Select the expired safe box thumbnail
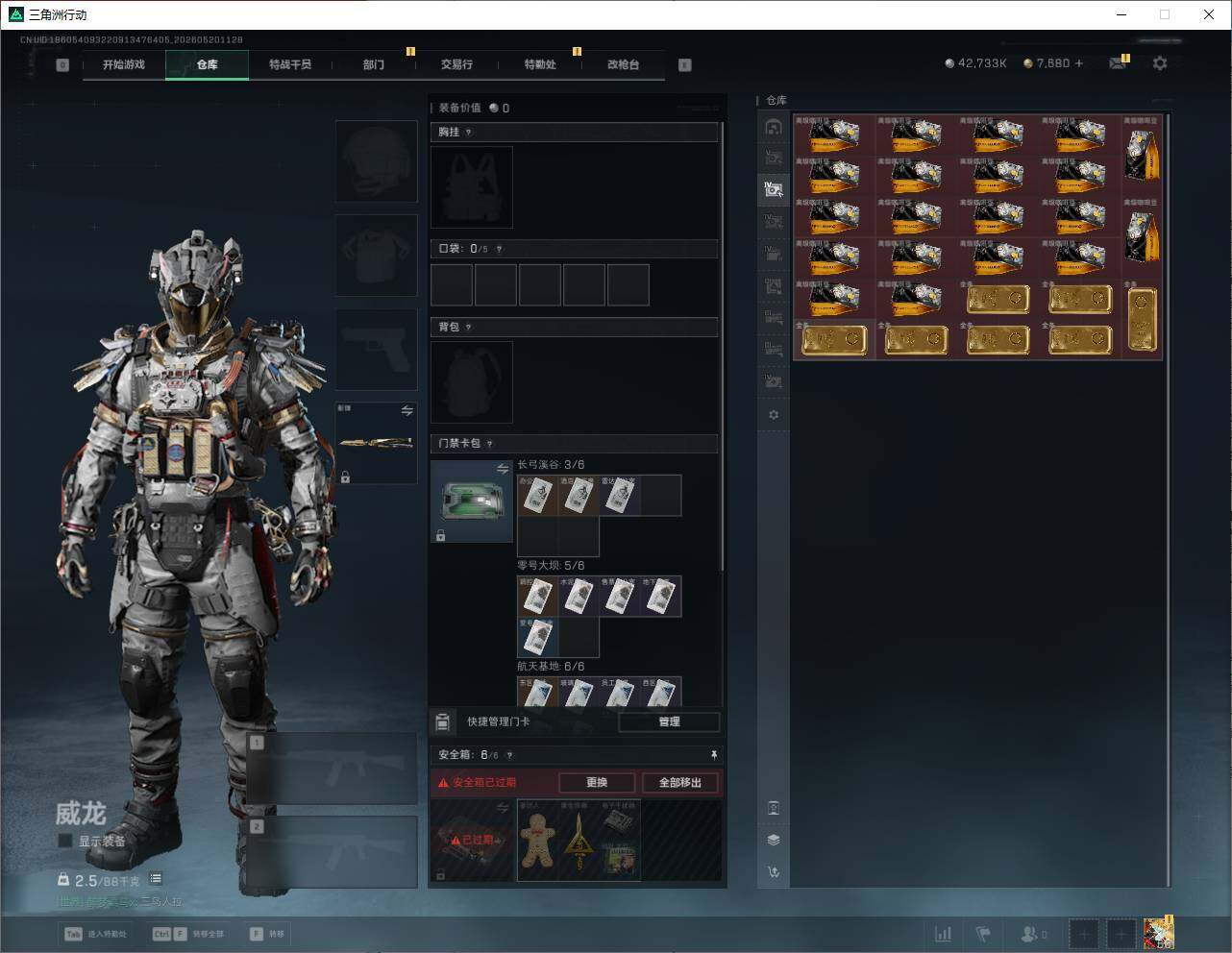The image size is (1232, 953). (x=472, y=841)
